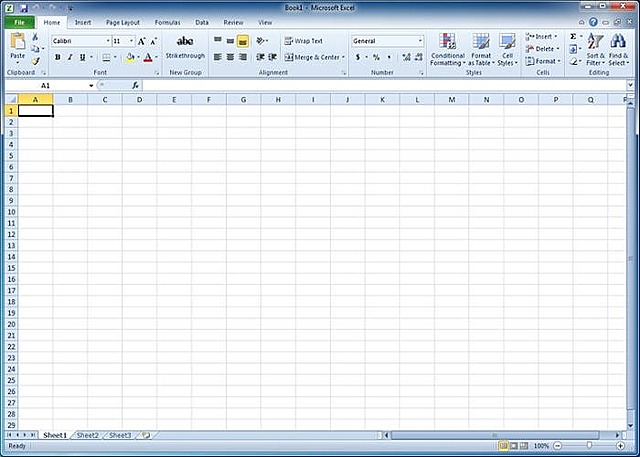Open Cell Styles gallery

pos(507,50)
